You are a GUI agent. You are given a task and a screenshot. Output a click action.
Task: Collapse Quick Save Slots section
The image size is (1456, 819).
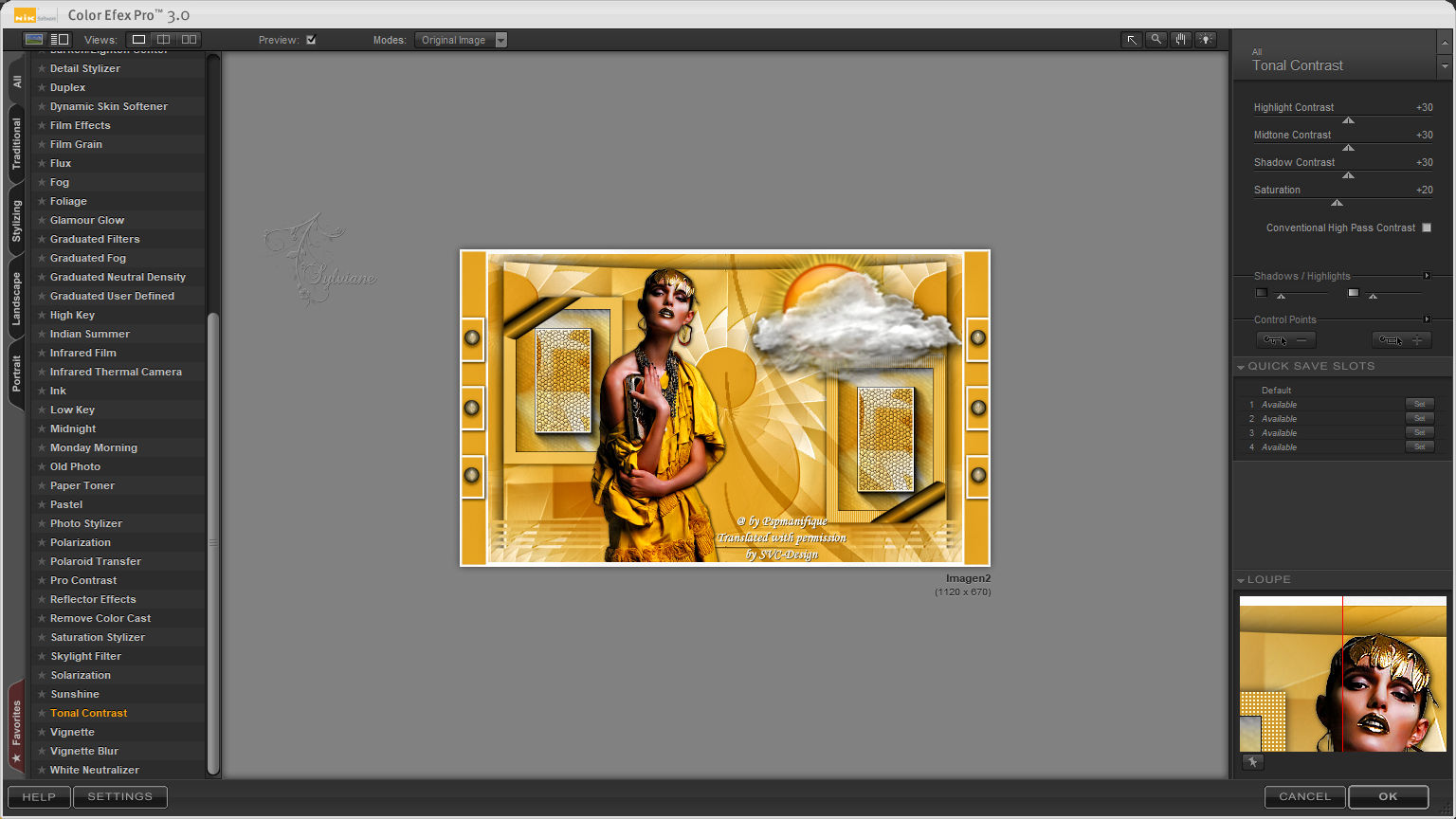point(1241,367)
